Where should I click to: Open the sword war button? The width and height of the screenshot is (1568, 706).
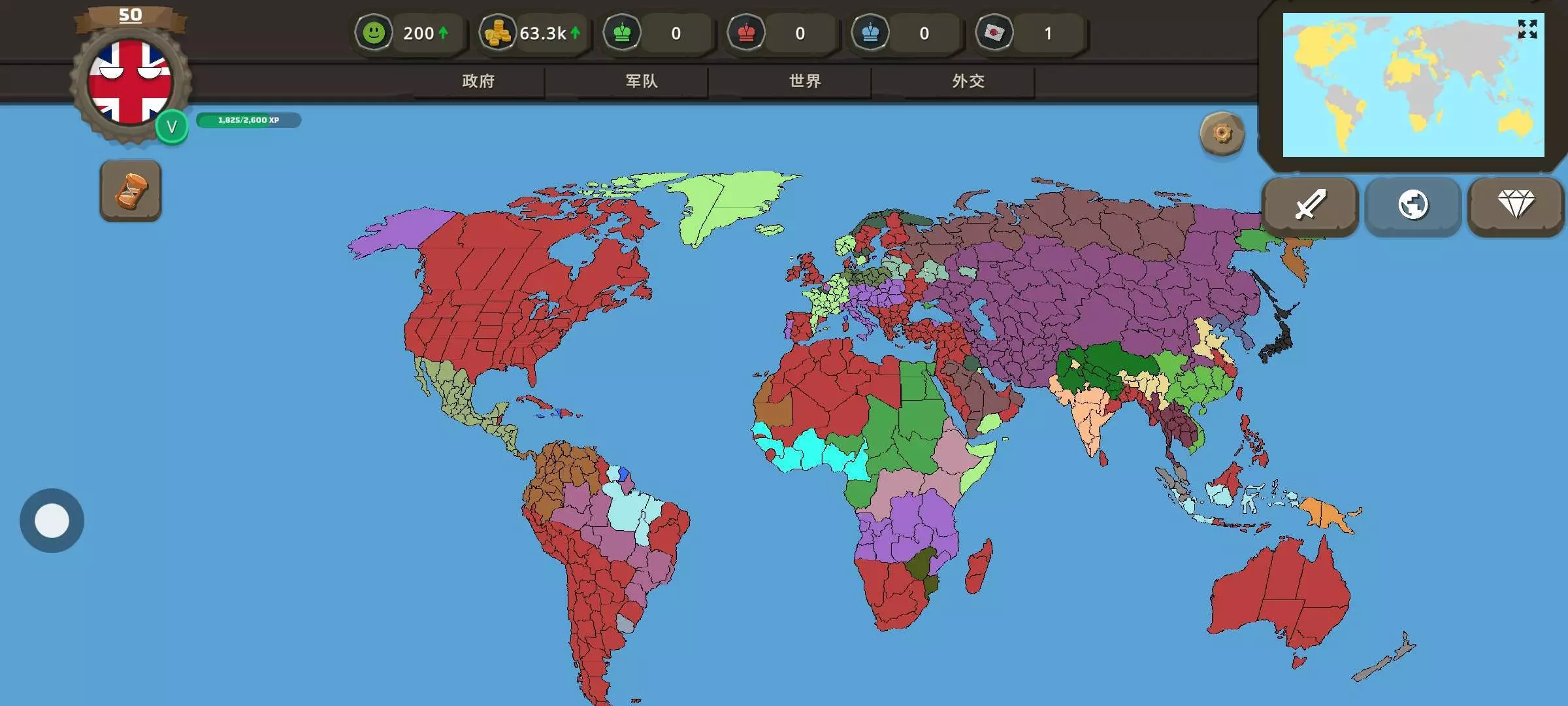coord(1310,205)
